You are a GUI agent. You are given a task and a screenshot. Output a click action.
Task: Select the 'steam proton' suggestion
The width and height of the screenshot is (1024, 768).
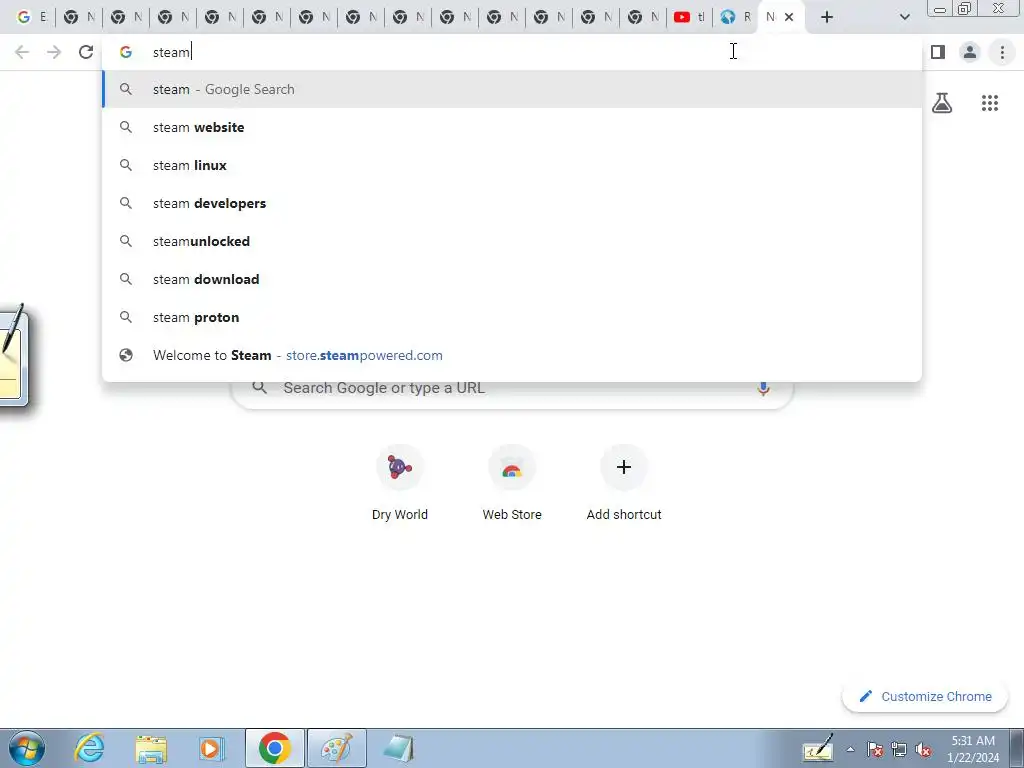click(512, 317)
